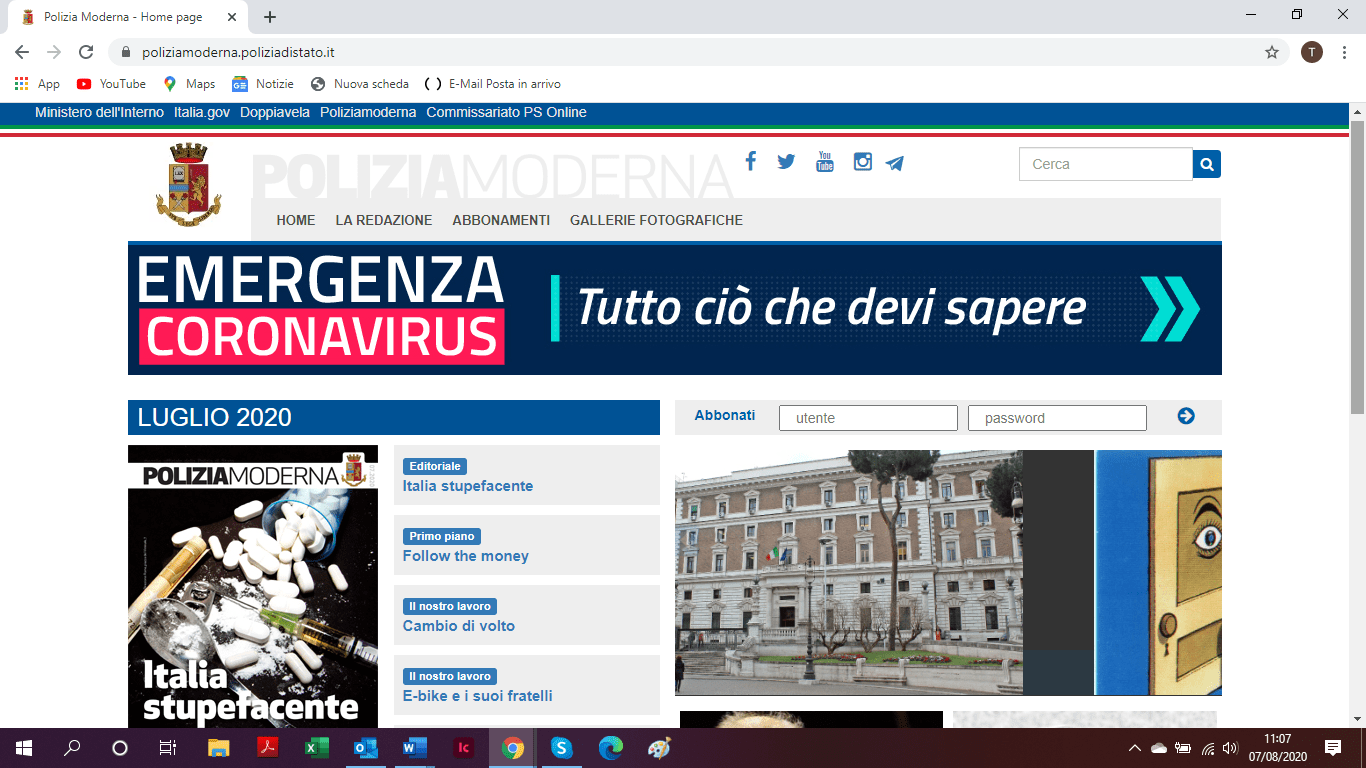This screenshot has width=1366, height=768.
Task: Click the browser forward arrow
Action: coord(54,52)
